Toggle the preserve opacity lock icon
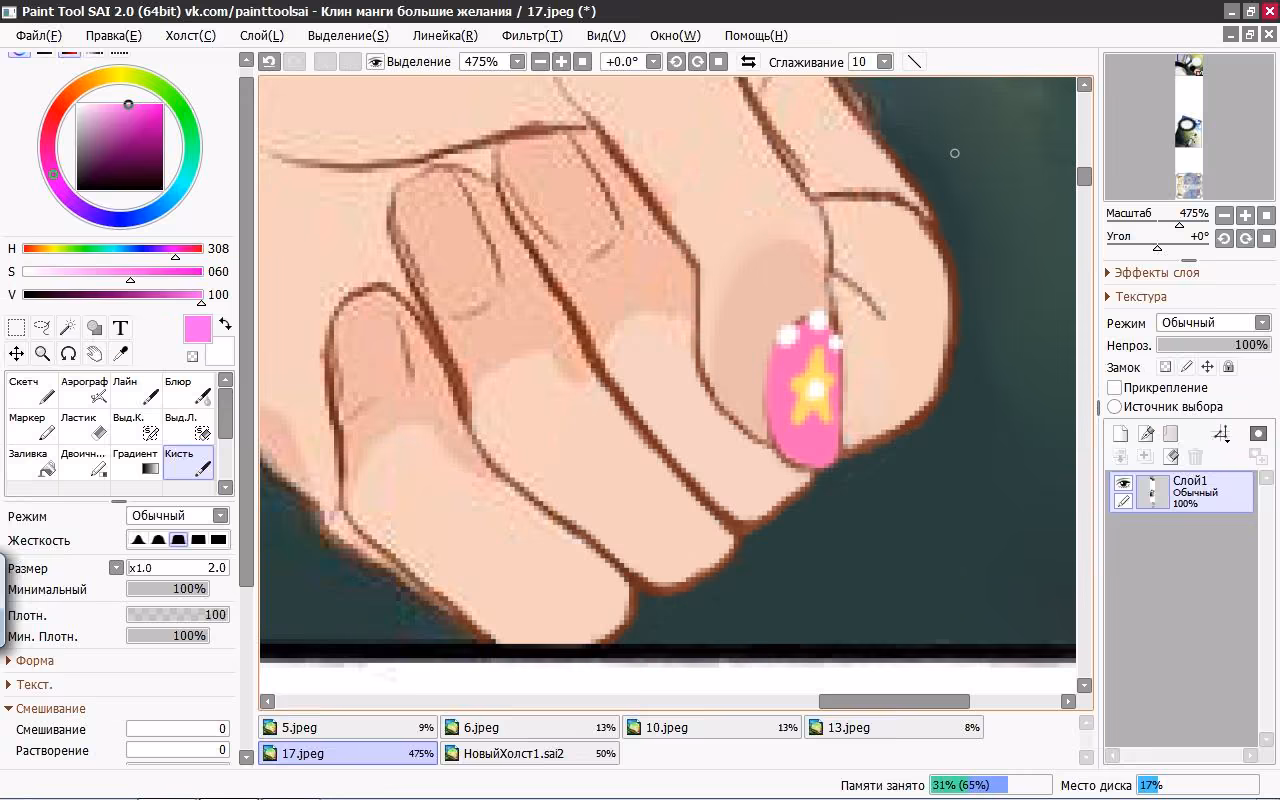The height and width of the screenshot is (800, 1280). [1165, 367]
